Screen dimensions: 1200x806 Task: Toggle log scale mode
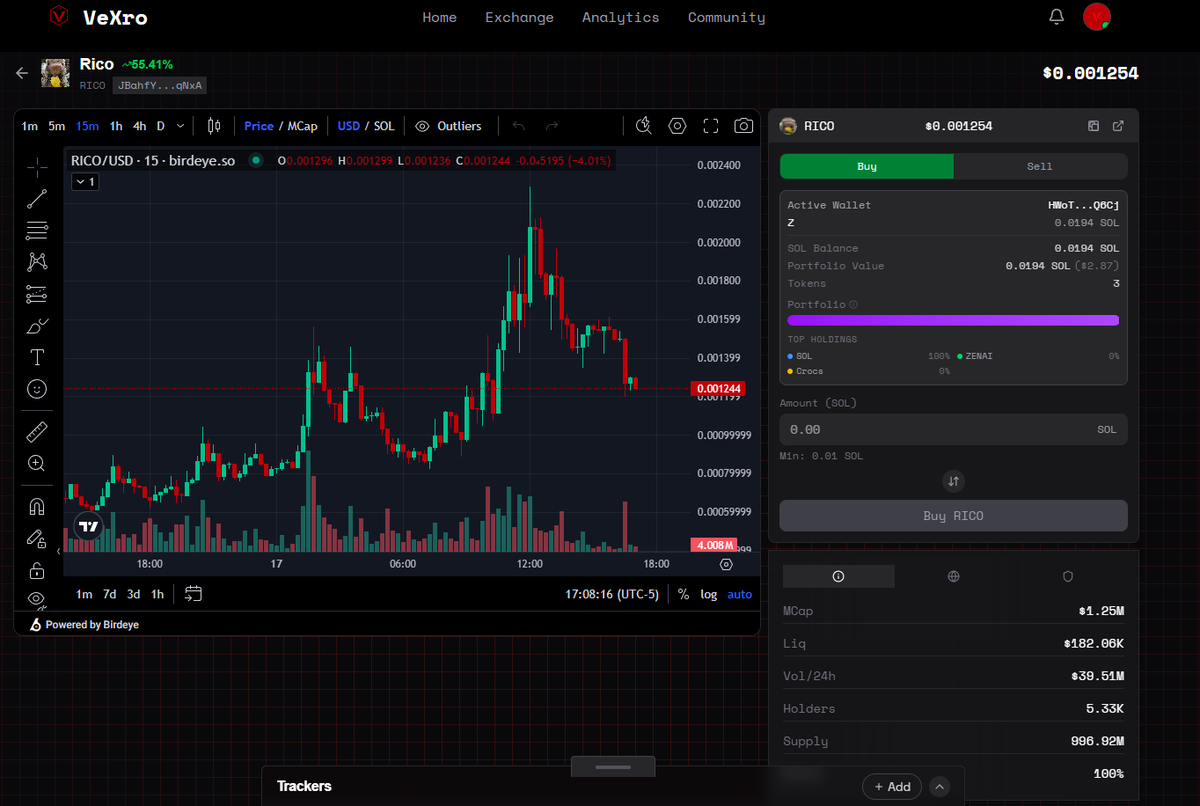(x=709, y=594)
